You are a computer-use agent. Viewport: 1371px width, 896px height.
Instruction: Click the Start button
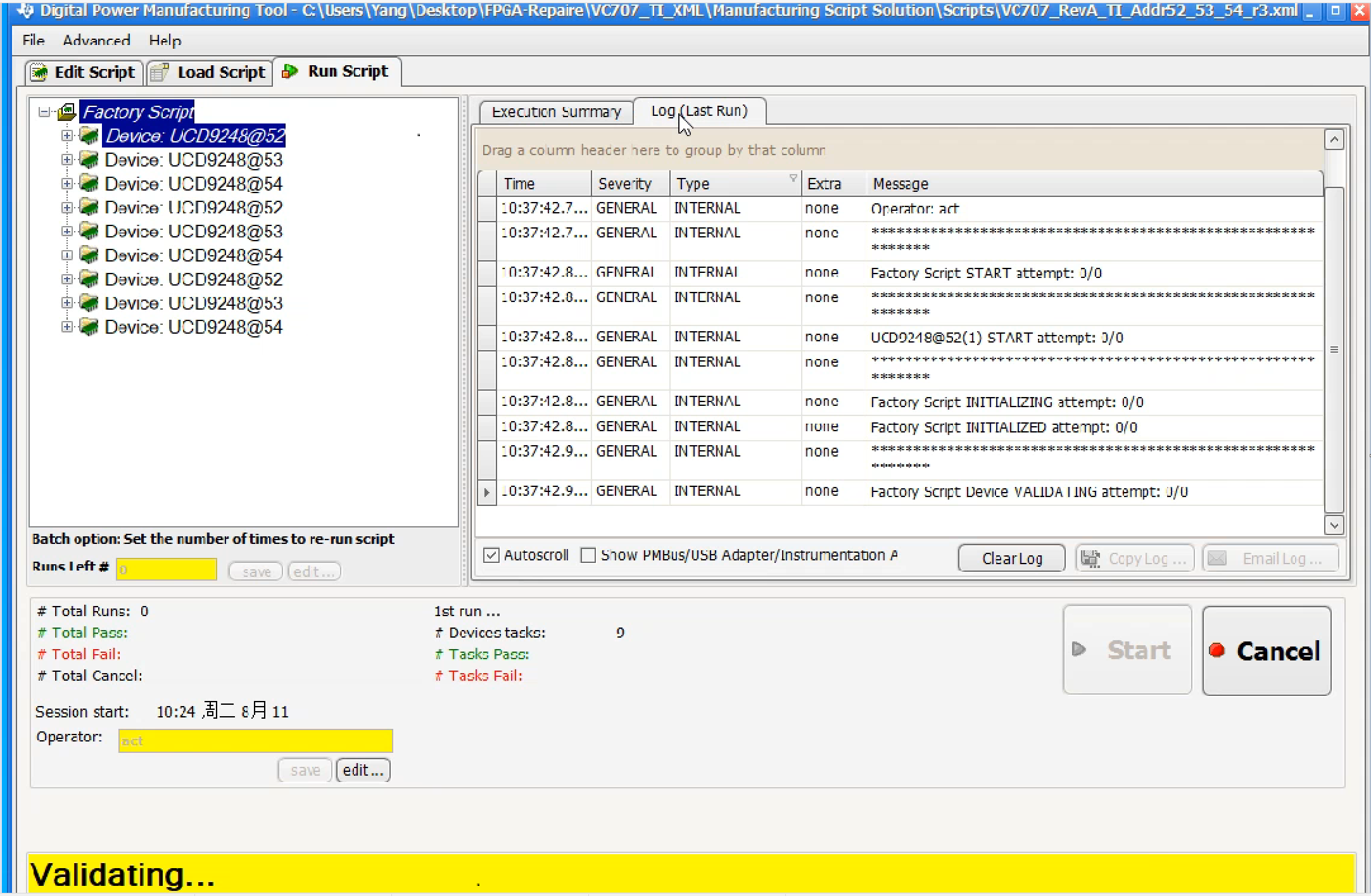pyautogui.click(x=1128, y=650)
